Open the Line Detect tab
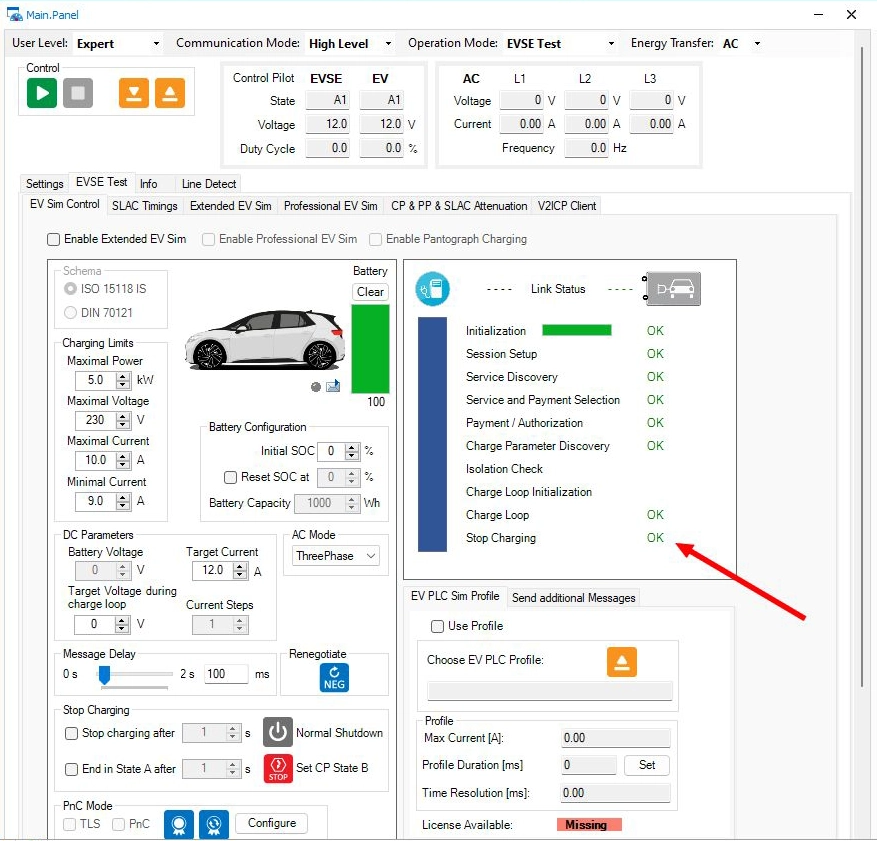 point(209,184)
